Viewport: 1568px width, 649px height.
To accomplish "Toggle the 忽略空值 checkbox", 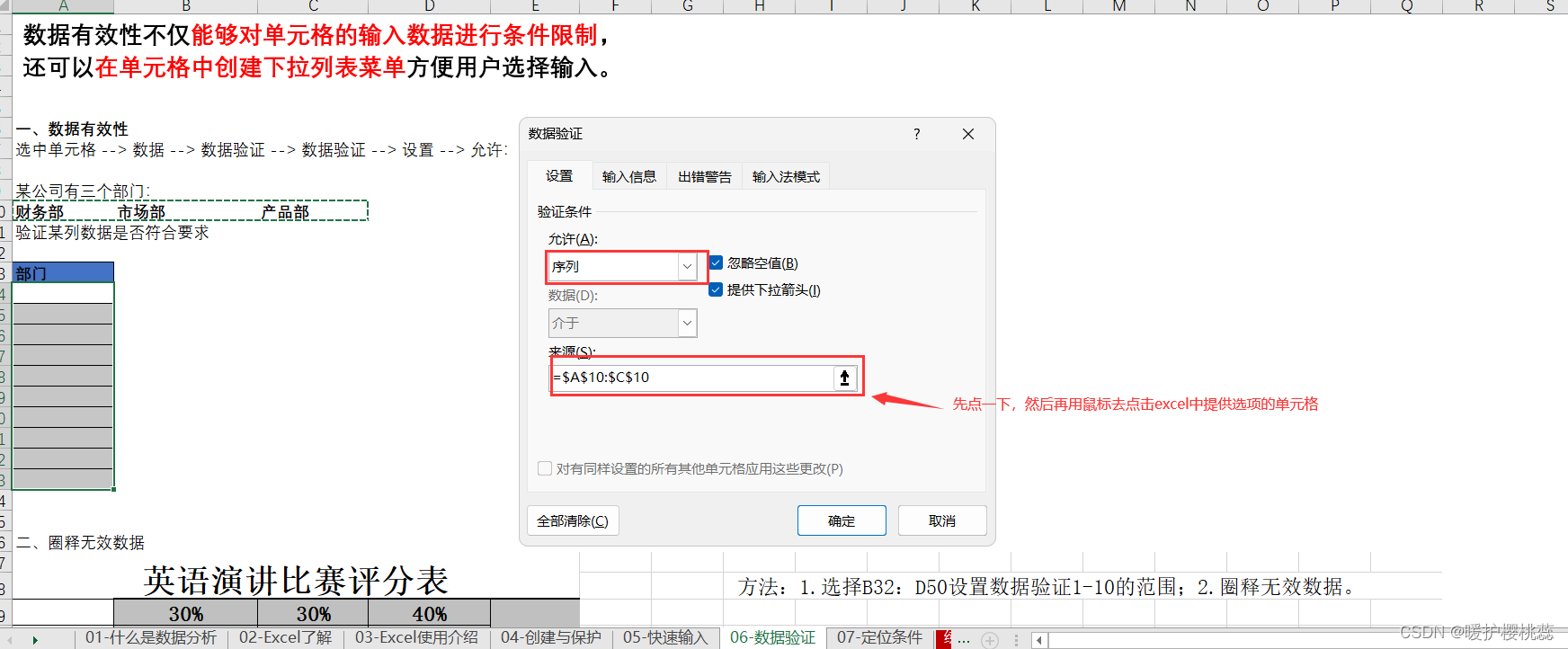I will pos(717,263).
